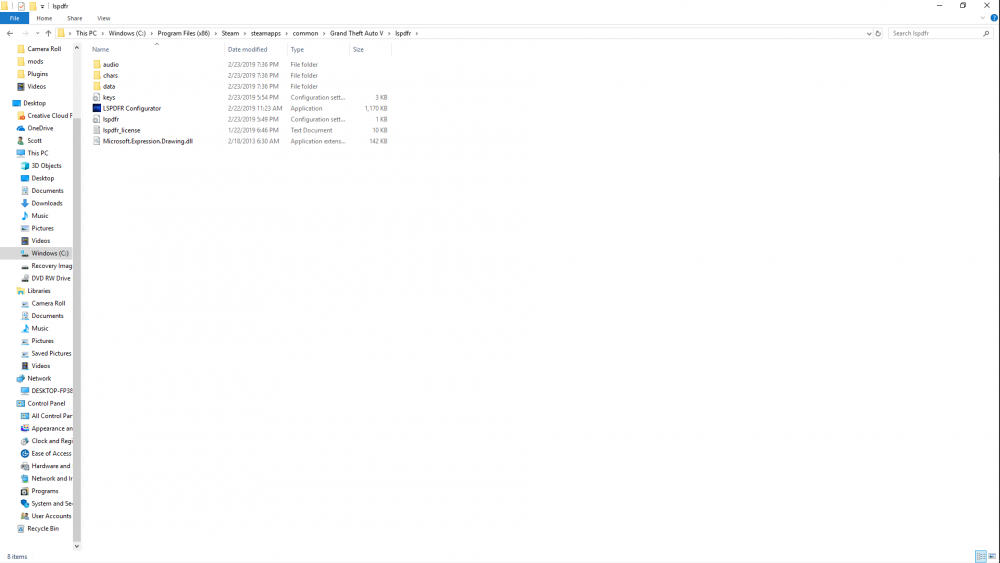Switch to the Share ribbon tab
The width and height of the screenshot is (1000, 563).
click(x=75, y=18)
